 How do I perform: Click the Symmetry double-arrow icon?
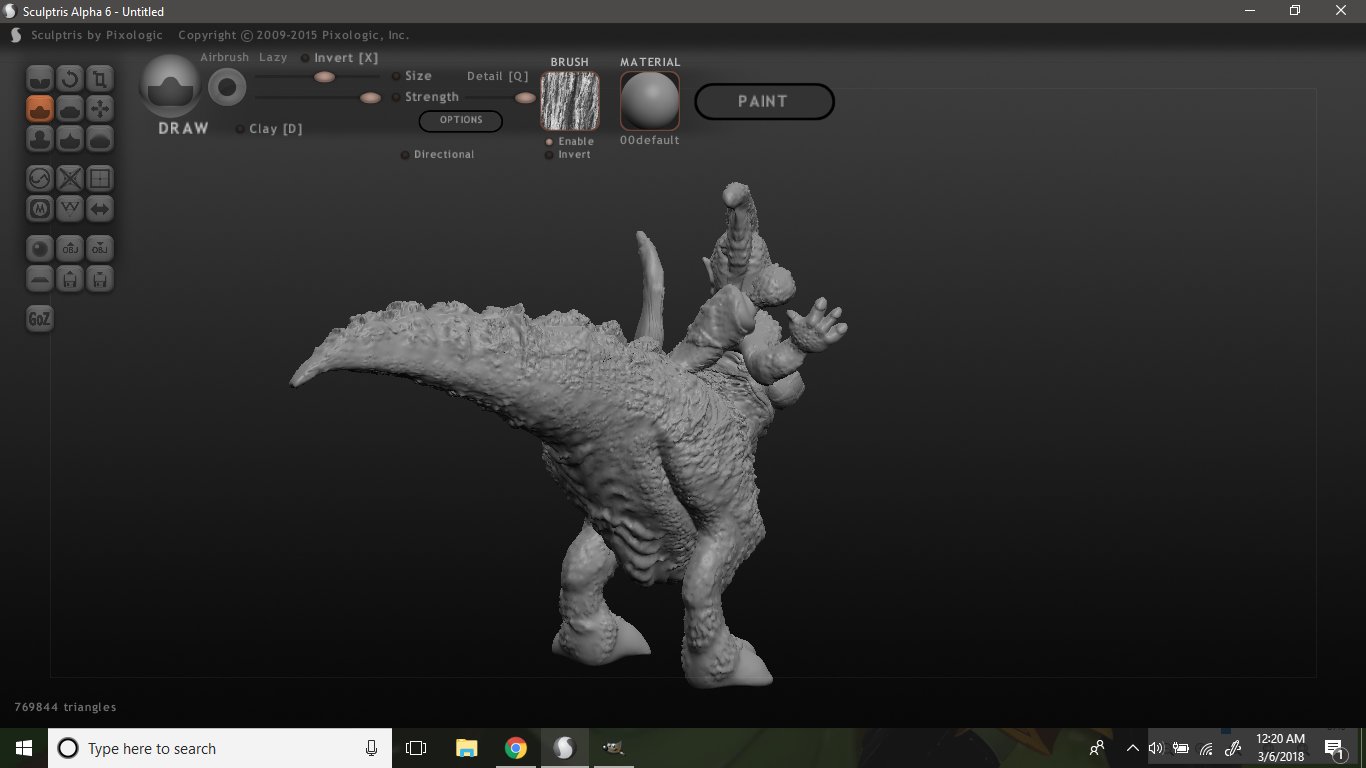tap(100, 209)
